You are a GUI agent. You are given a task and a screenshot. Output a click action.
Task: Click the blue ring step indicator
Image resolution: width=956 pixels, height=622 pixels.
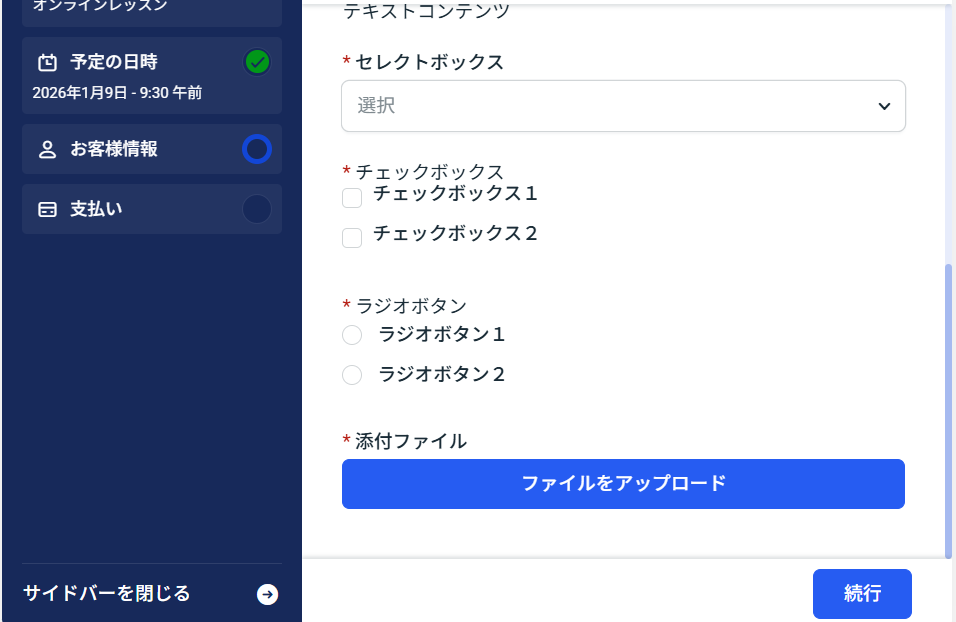pyautogui.click(x=257, y=150)
